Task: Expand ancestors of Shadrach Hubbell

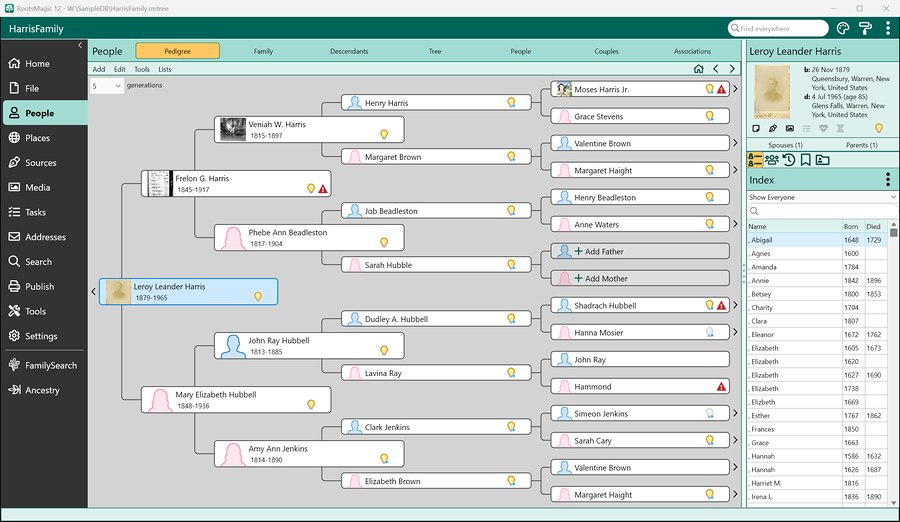Action: [735, 305]
